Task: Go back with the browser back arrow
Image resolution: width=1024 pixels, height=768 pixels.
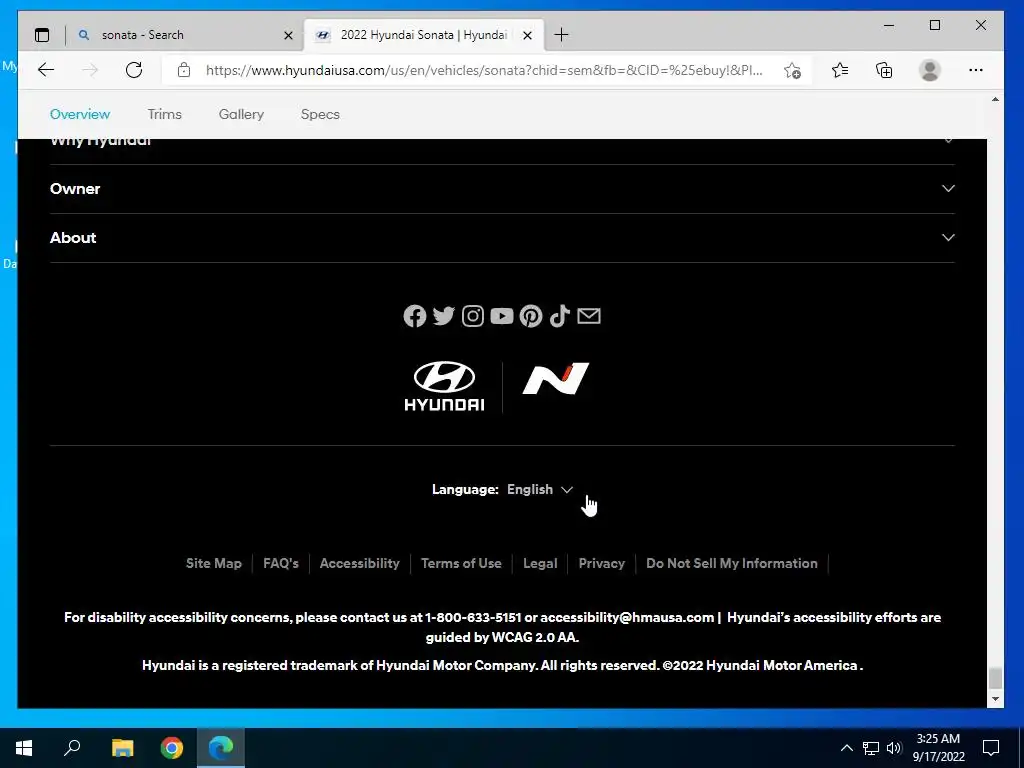Action: [x=46, y=70]
